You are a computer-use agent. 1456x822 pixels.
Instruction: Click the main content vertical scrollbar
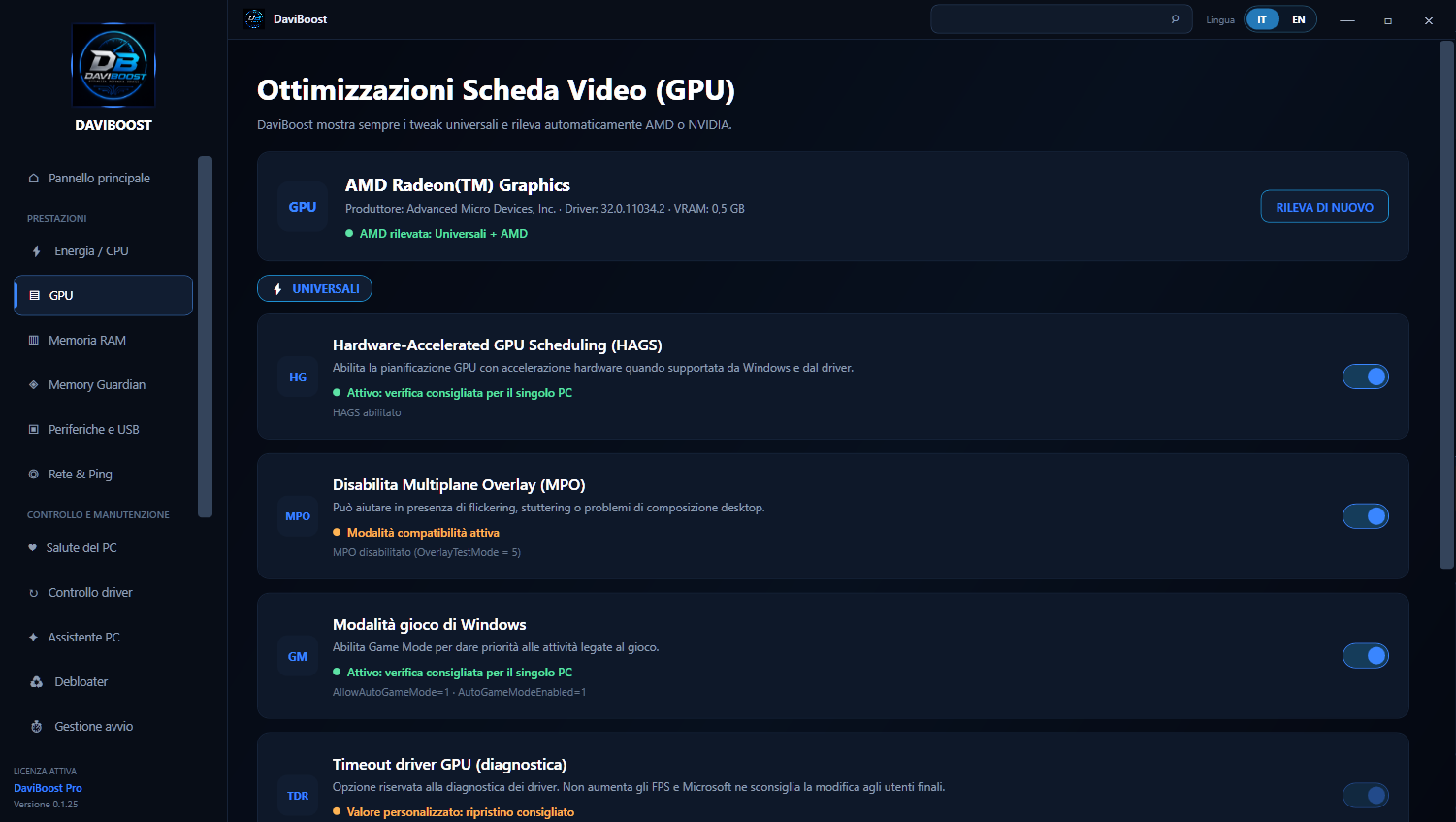click(x=1446, y=305)
